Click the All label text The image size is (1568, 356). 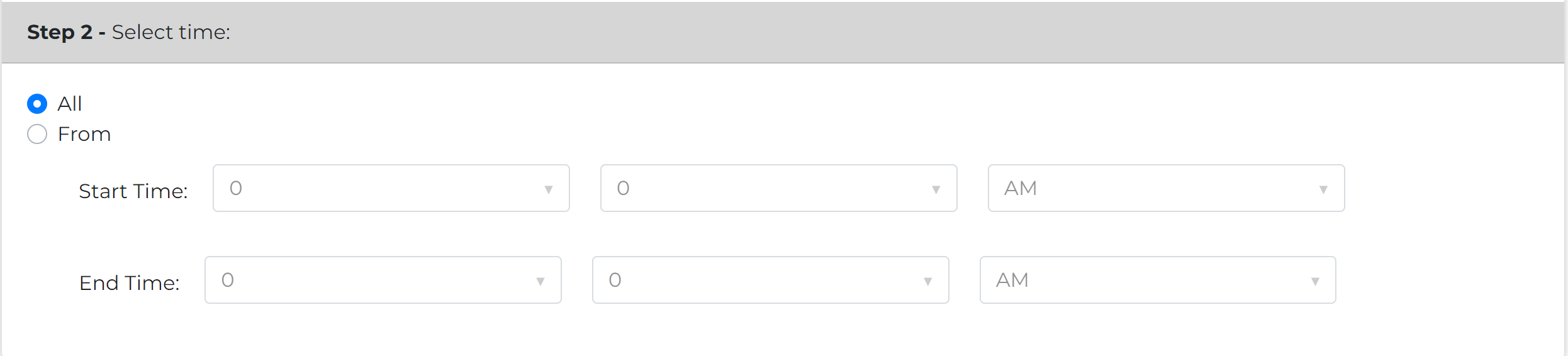[70, 104]
